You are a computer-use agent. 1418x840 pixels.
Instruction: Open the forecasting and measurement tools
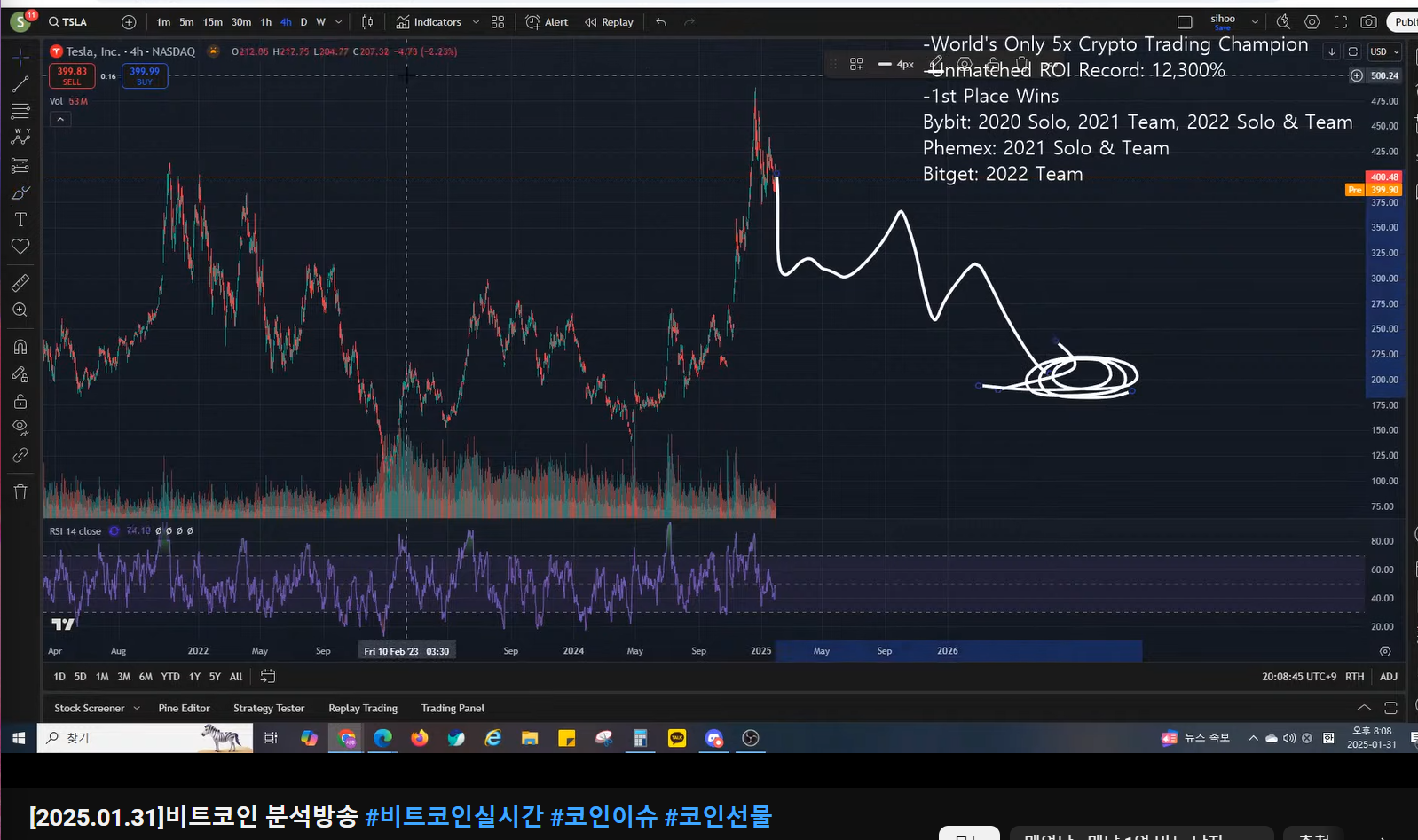[x=20, y=166]
